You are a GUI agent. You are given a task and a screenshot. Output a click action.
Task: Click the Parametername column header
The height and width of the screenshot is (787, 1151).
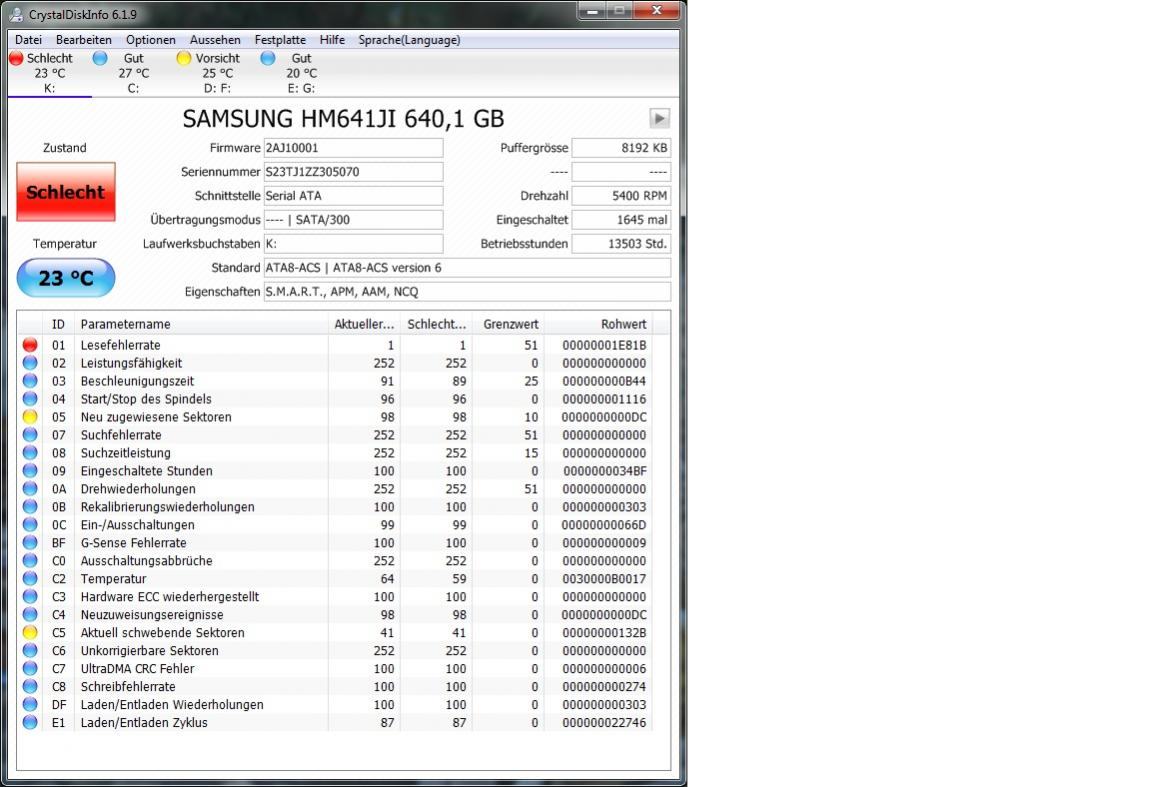point(200,324)
